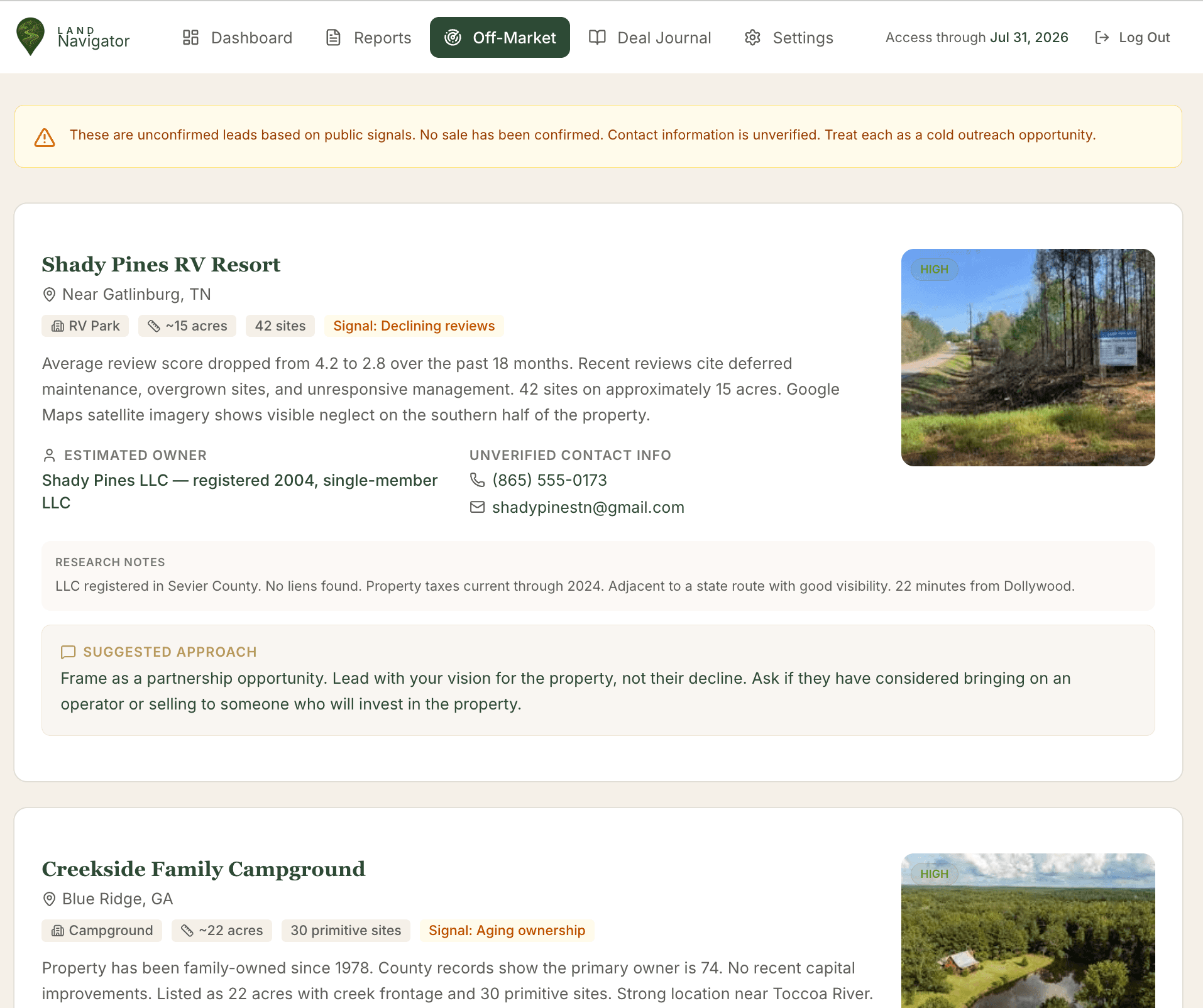Click the Shady Pines LLC owner name

(240, 491)
